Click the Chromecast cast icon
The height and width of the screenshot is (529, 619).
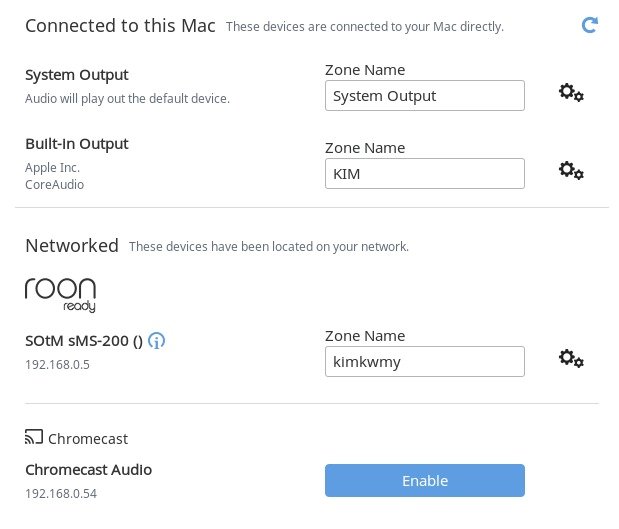[x=34, y=438]
